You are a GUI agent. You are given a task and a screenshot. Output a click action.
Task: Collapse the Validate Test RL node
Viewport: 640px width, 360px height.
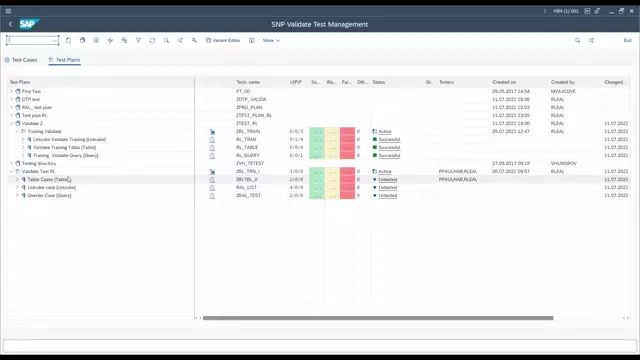11,171
